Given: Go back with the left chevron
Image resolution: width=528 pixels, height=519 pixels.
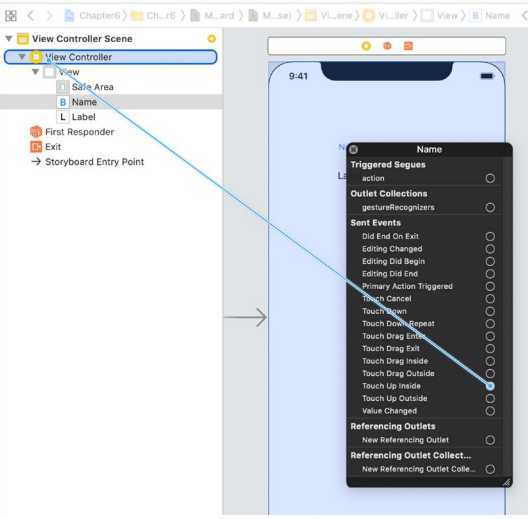Looking at the screenshot, I should coord(31,15).
